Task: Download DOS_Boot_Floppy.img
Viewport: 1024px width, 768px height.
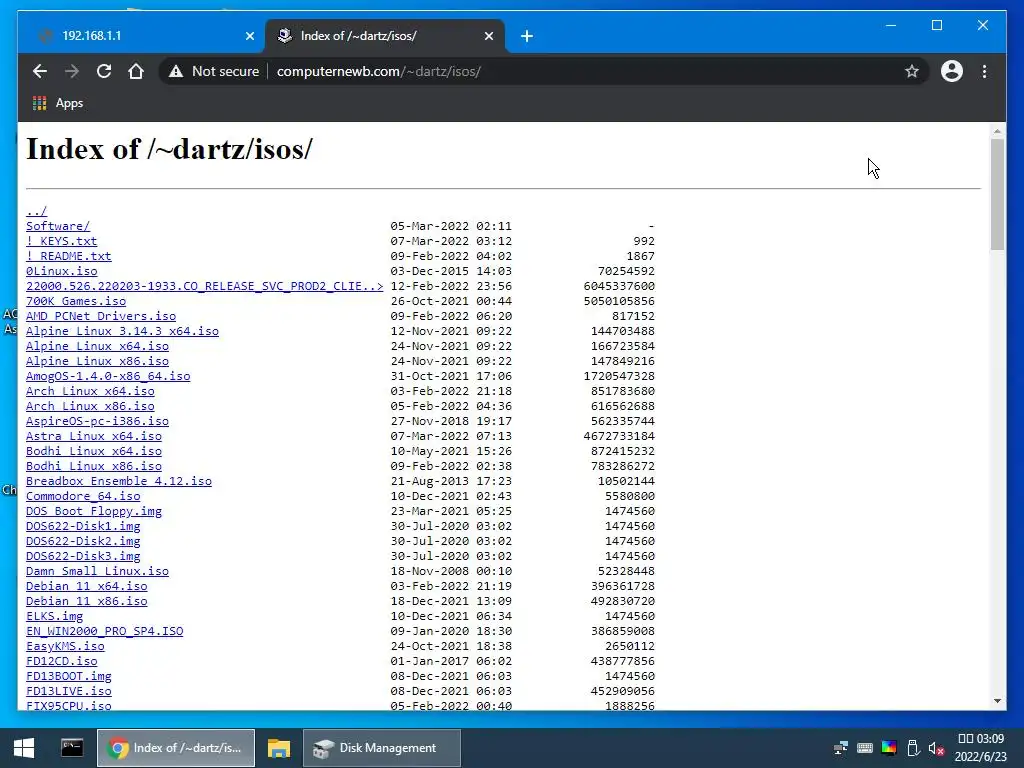Action: tap(94, 511)
